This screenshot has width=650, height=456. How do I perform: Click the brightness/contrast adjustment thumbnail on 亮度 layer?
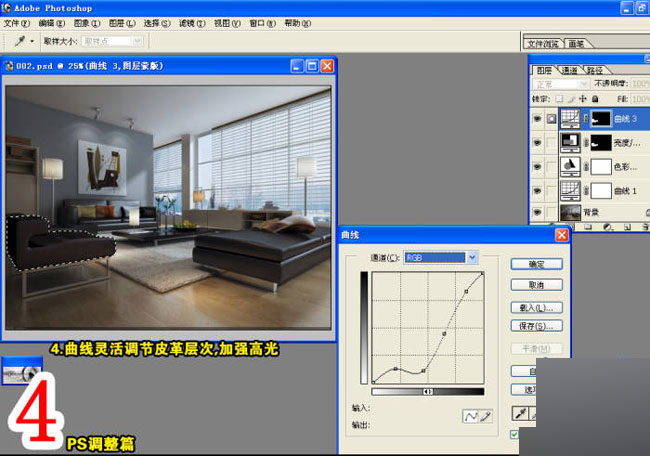570,143
